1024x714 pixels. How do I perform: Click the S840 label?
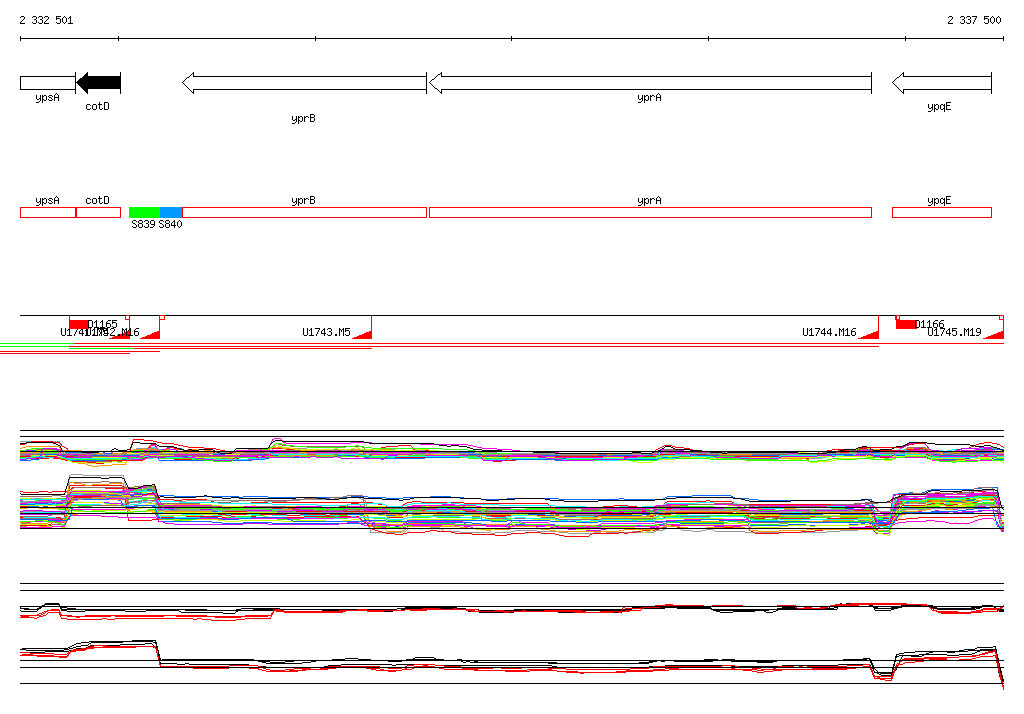tap(170, 224)
